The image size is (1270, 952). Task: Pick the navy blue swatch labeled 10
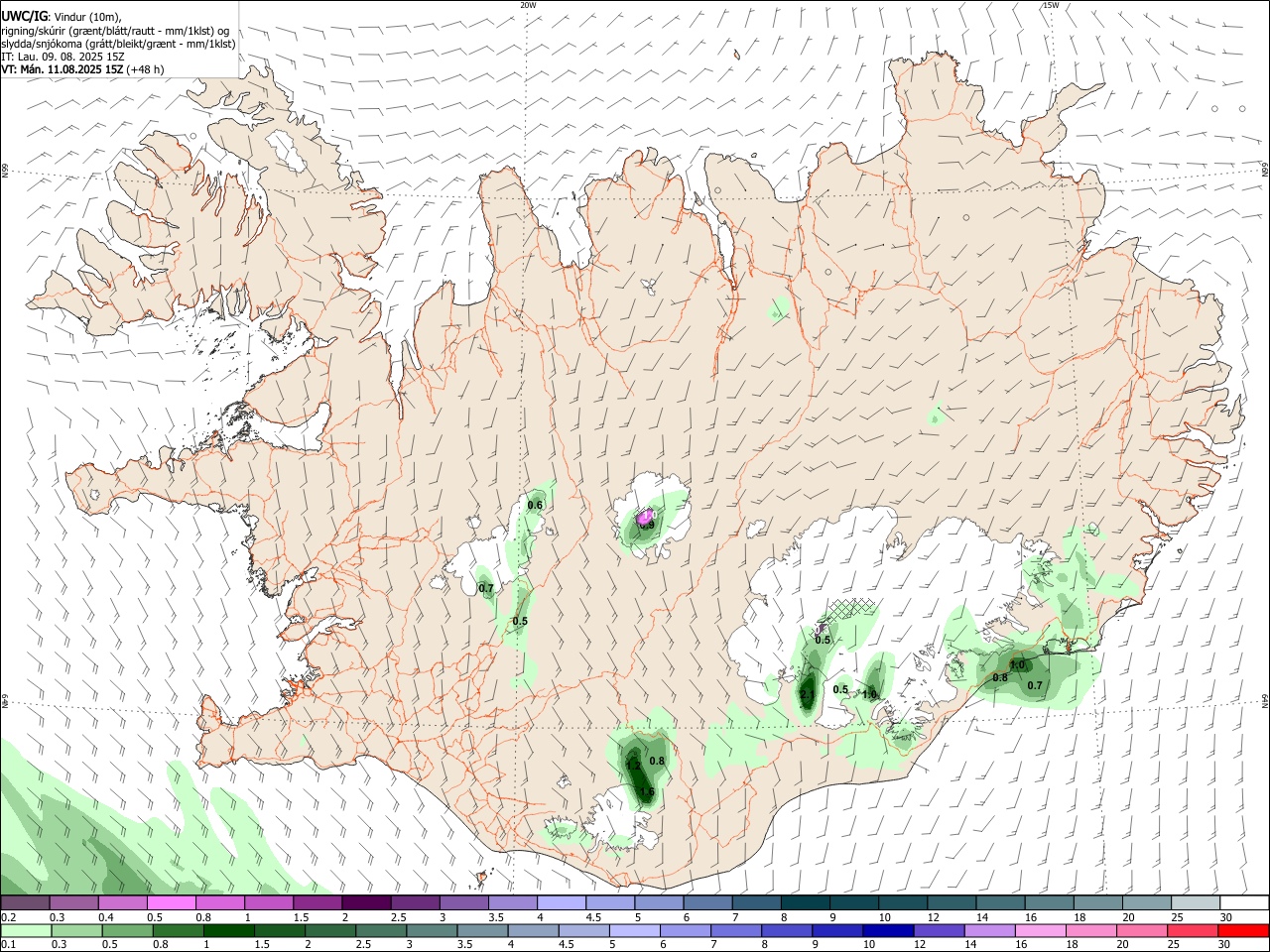pos(886,931)
